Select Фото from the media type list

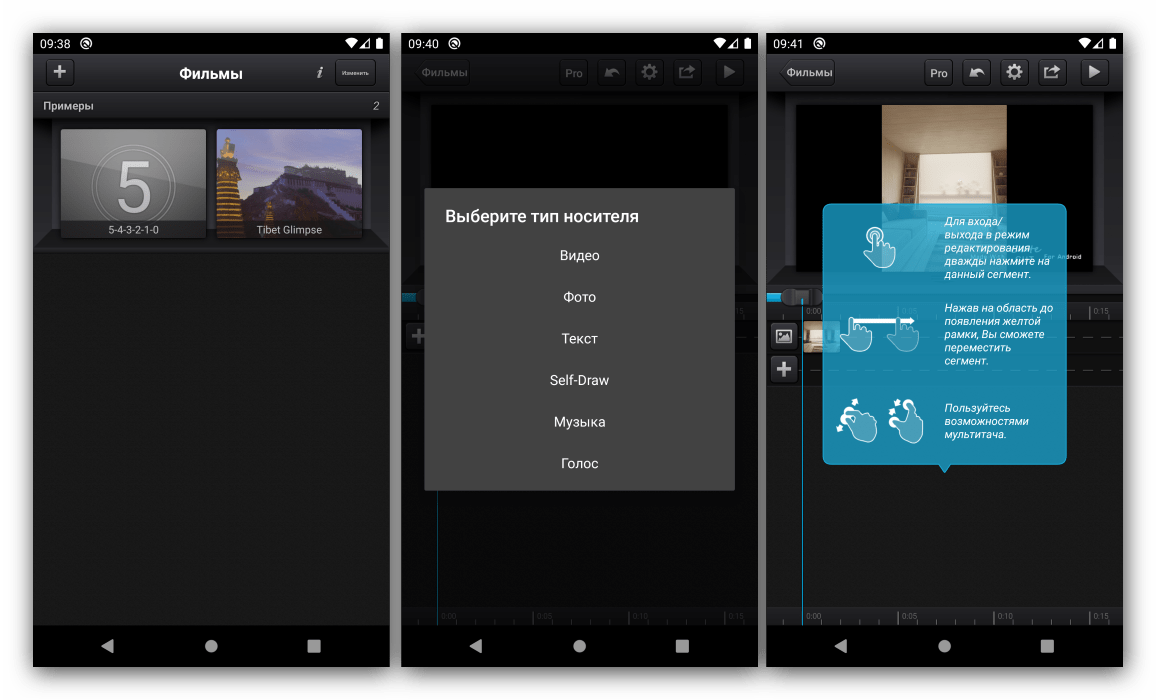point(579,297)
